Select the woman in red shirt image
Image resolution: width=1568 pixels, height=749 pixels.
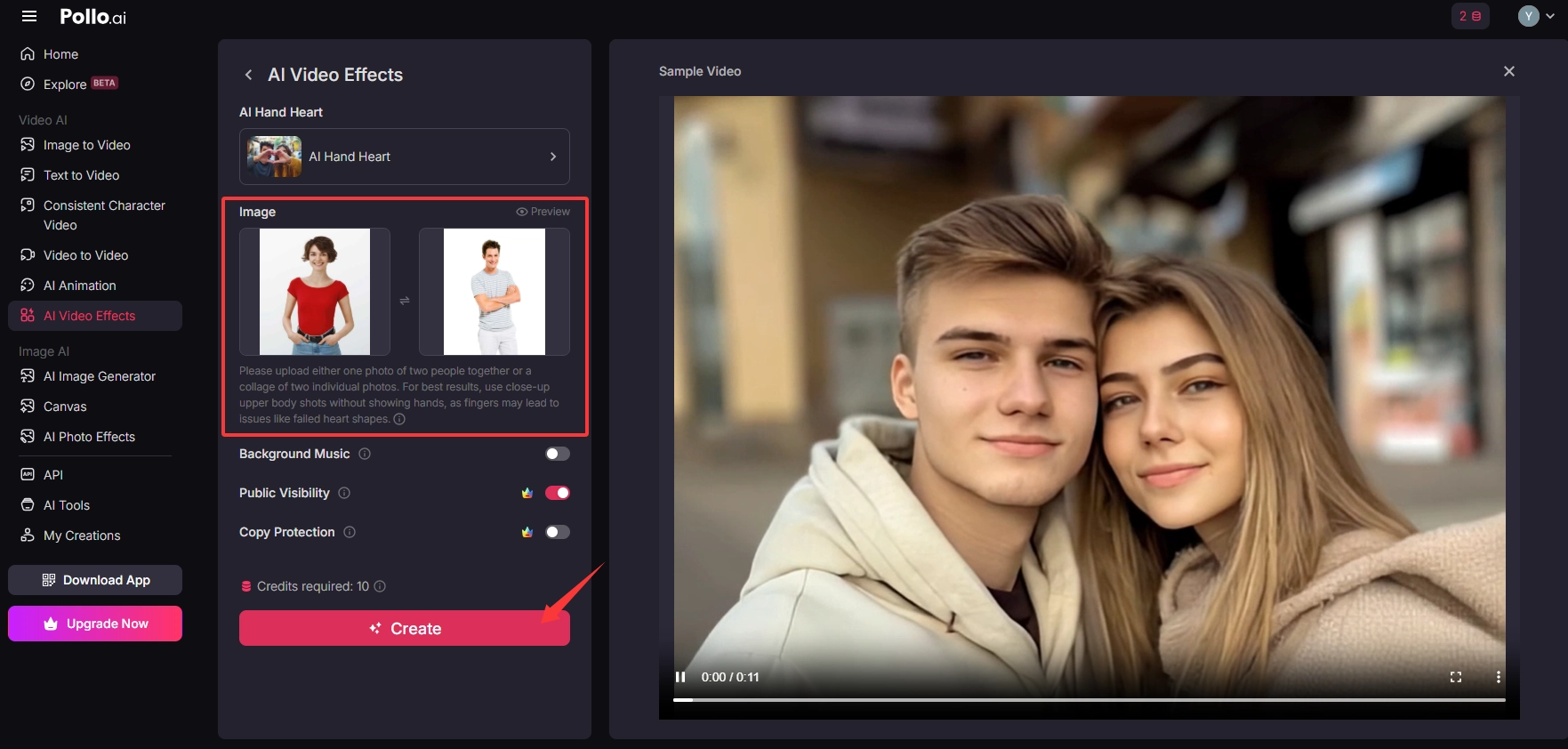coord(315,292)
